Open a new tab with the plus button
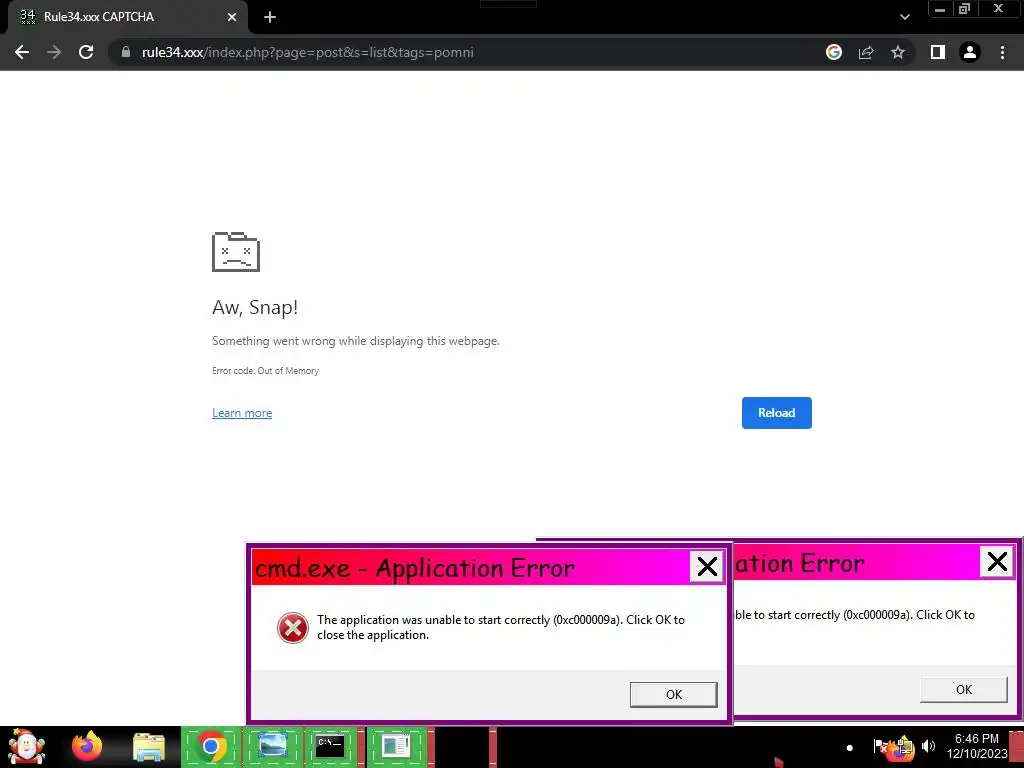This screenshot has width=1024, height=768. (270, 17)
